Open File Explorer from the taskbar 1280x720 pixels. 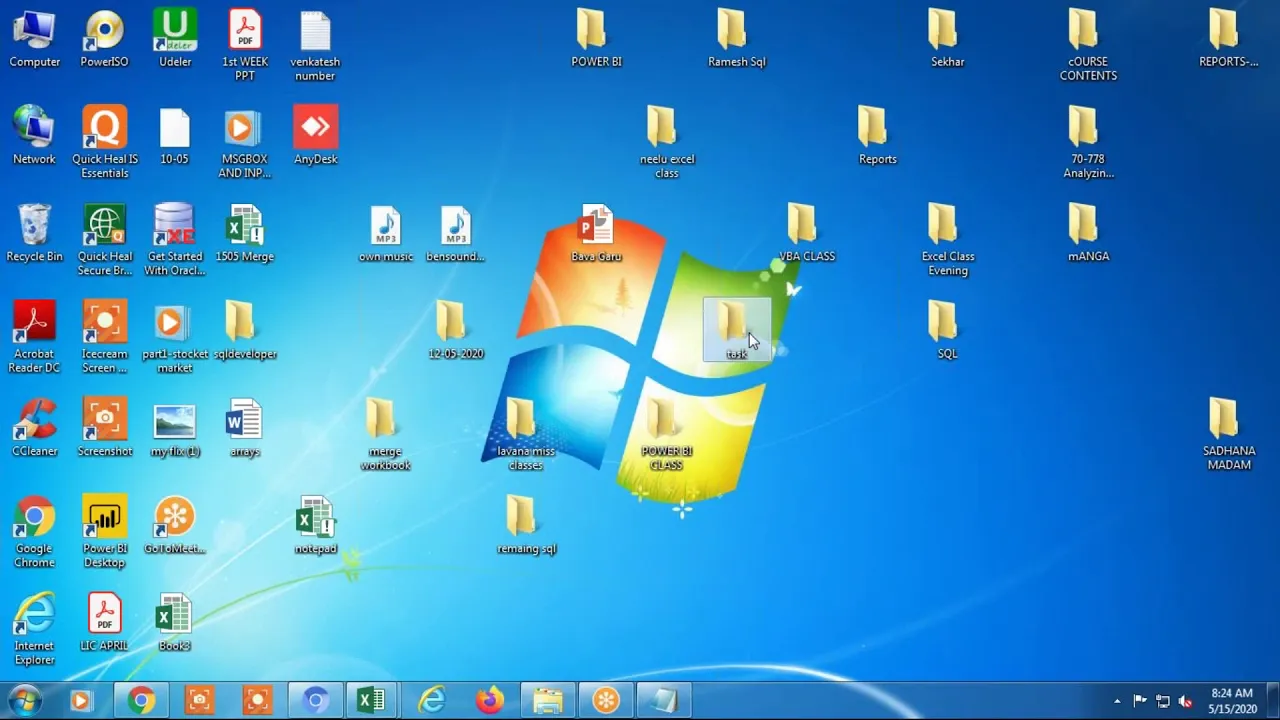pyautogui.click(x=548, y=701)
